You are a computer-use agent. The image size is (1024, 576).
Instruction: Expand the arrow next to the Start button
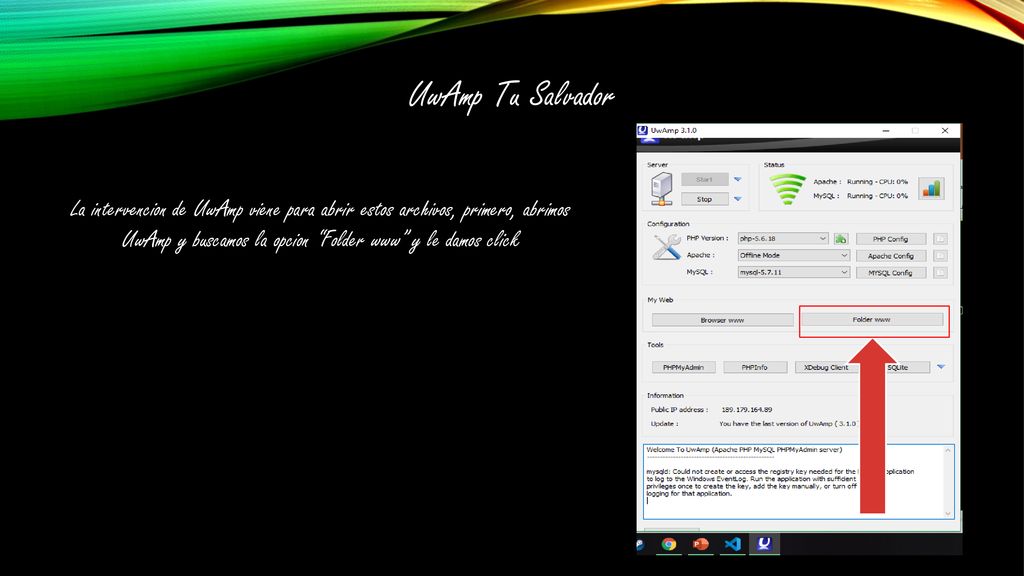[x=737, y=180]
